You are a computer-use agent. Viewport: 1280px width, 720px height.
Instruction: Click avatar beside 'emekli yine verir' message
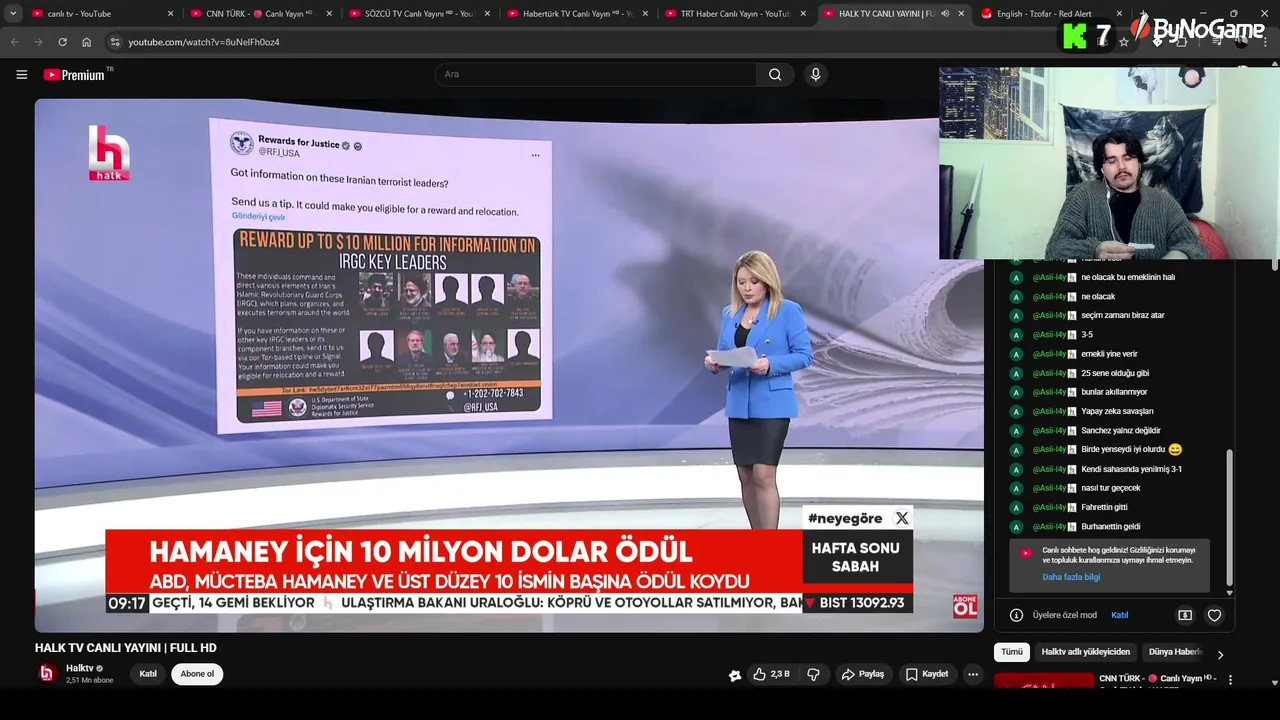click(1016, 354)
